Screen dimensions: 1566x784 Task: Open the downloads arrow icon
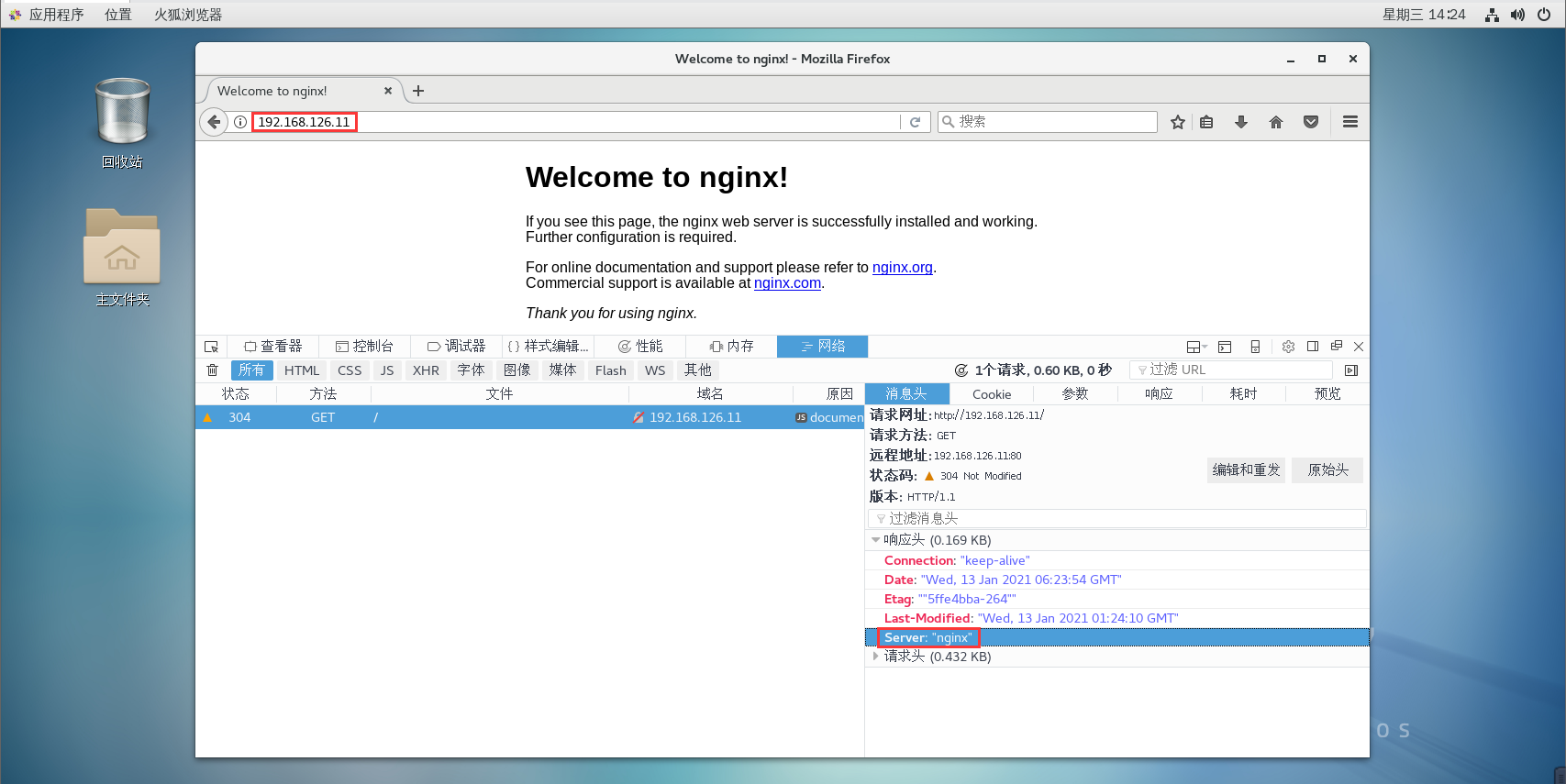[1241, 122]
